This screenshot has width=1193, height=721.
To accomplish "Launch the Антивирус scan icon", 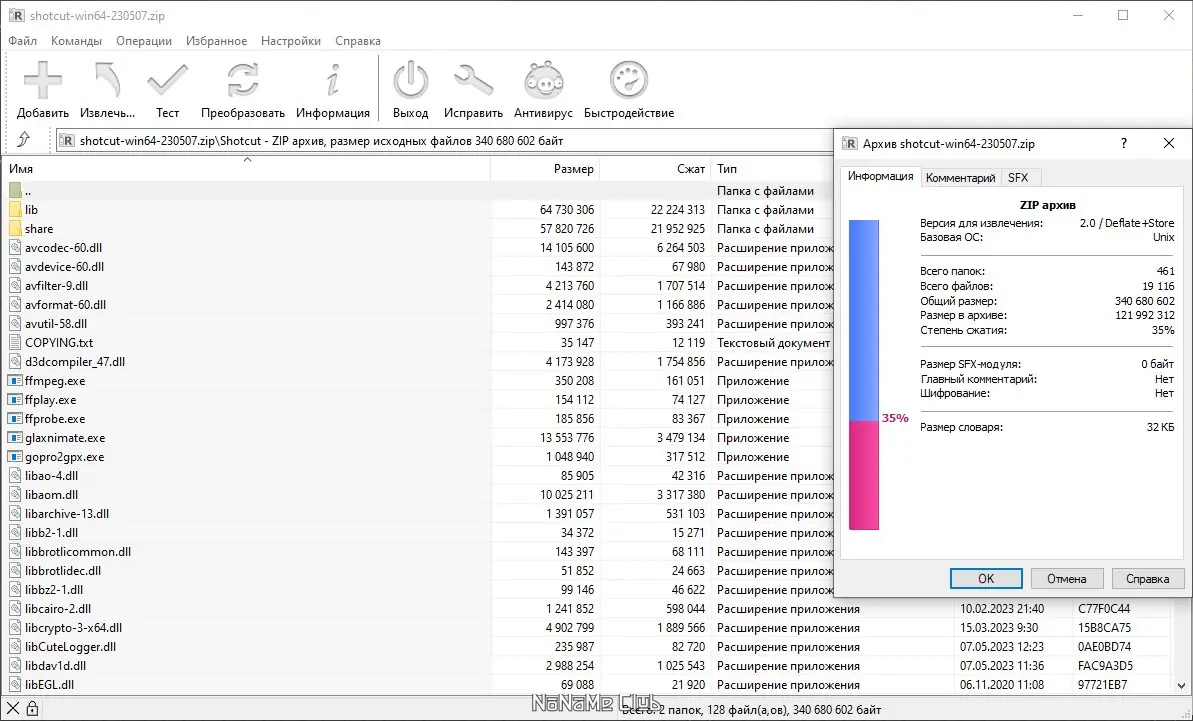I will (543, 80).
